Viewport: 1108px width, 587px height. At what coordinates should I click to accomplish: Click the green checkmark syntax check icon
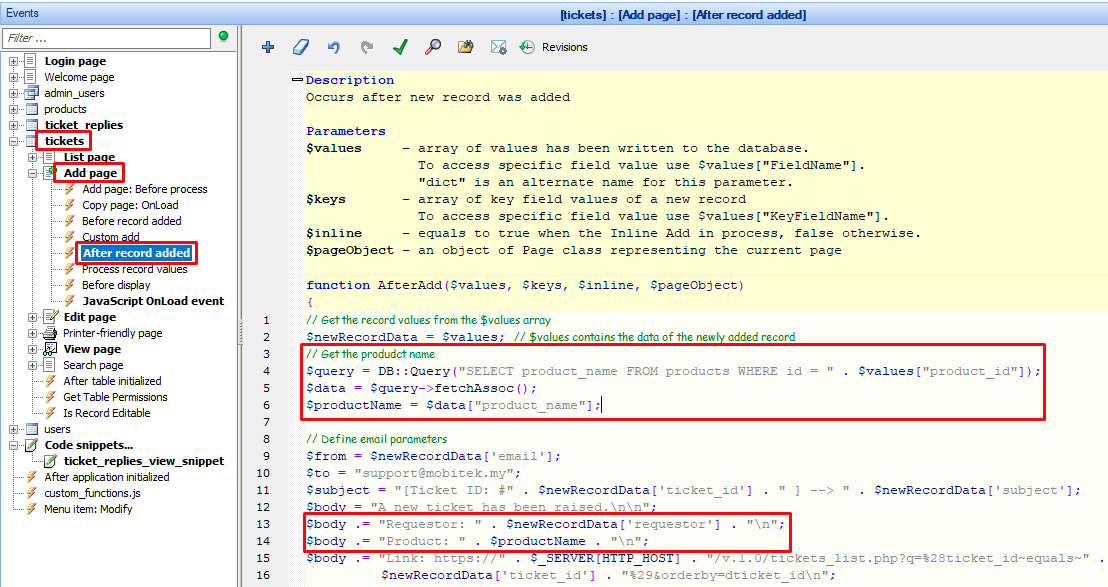pos(399,47)
